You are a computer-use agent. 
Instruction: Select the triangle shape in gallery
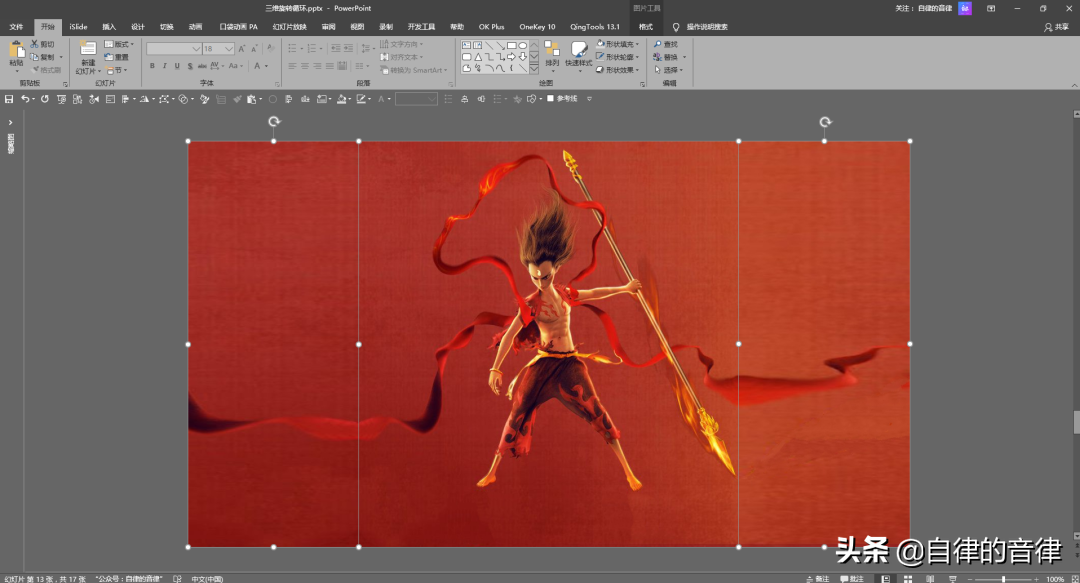pyautogui.click(x=477, y=57)
